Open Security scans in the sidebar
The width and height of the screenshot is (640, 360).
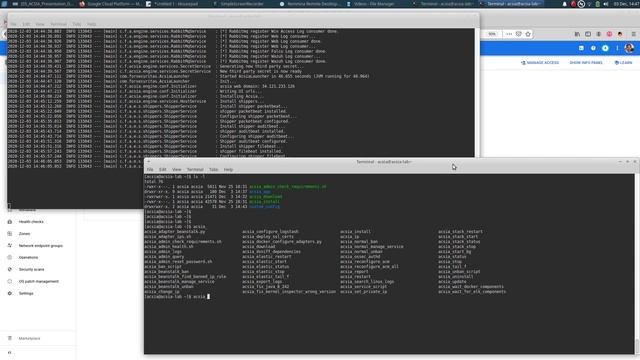[31, 269]
